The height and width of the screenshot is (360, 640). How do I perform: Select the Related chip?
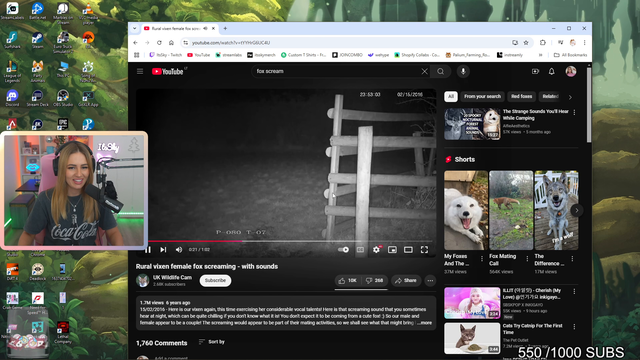point(550,96)
